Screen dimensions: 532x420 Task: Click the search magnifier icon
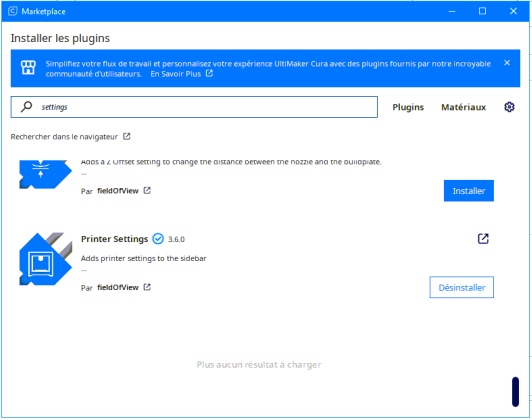click(x=26, y=107)
